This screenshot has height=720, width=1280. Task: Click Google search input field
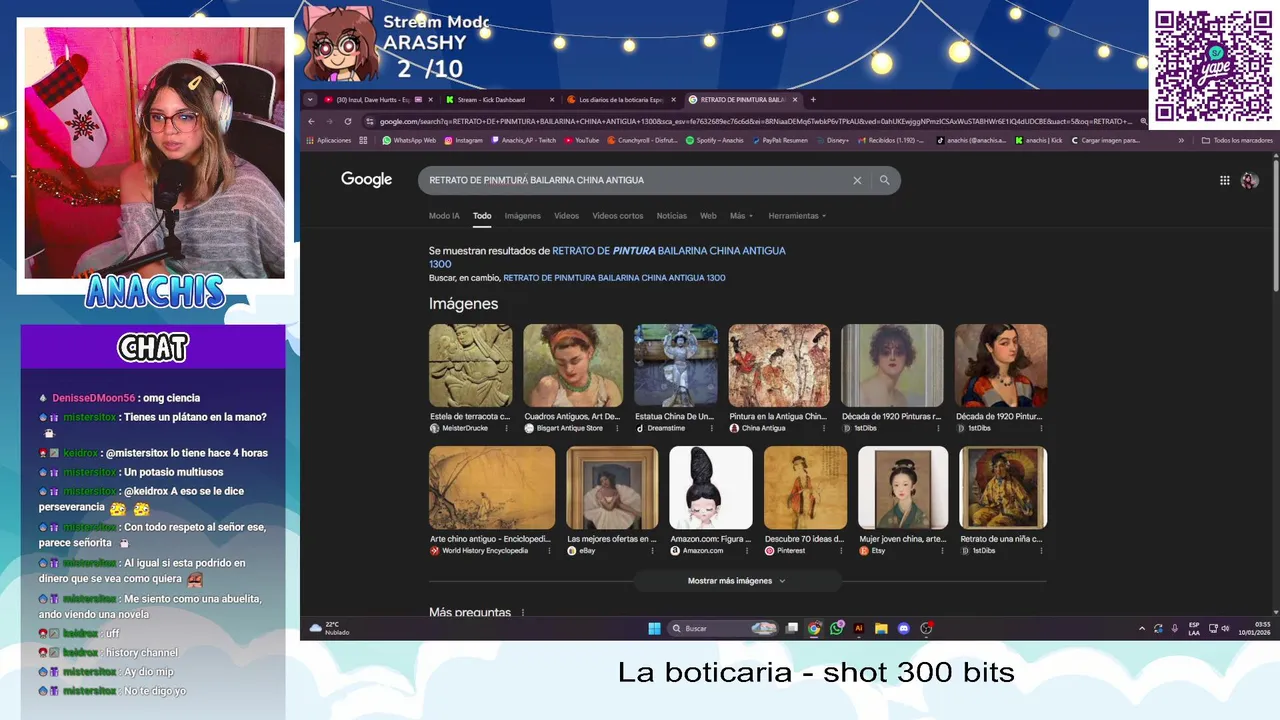[636, 181]
